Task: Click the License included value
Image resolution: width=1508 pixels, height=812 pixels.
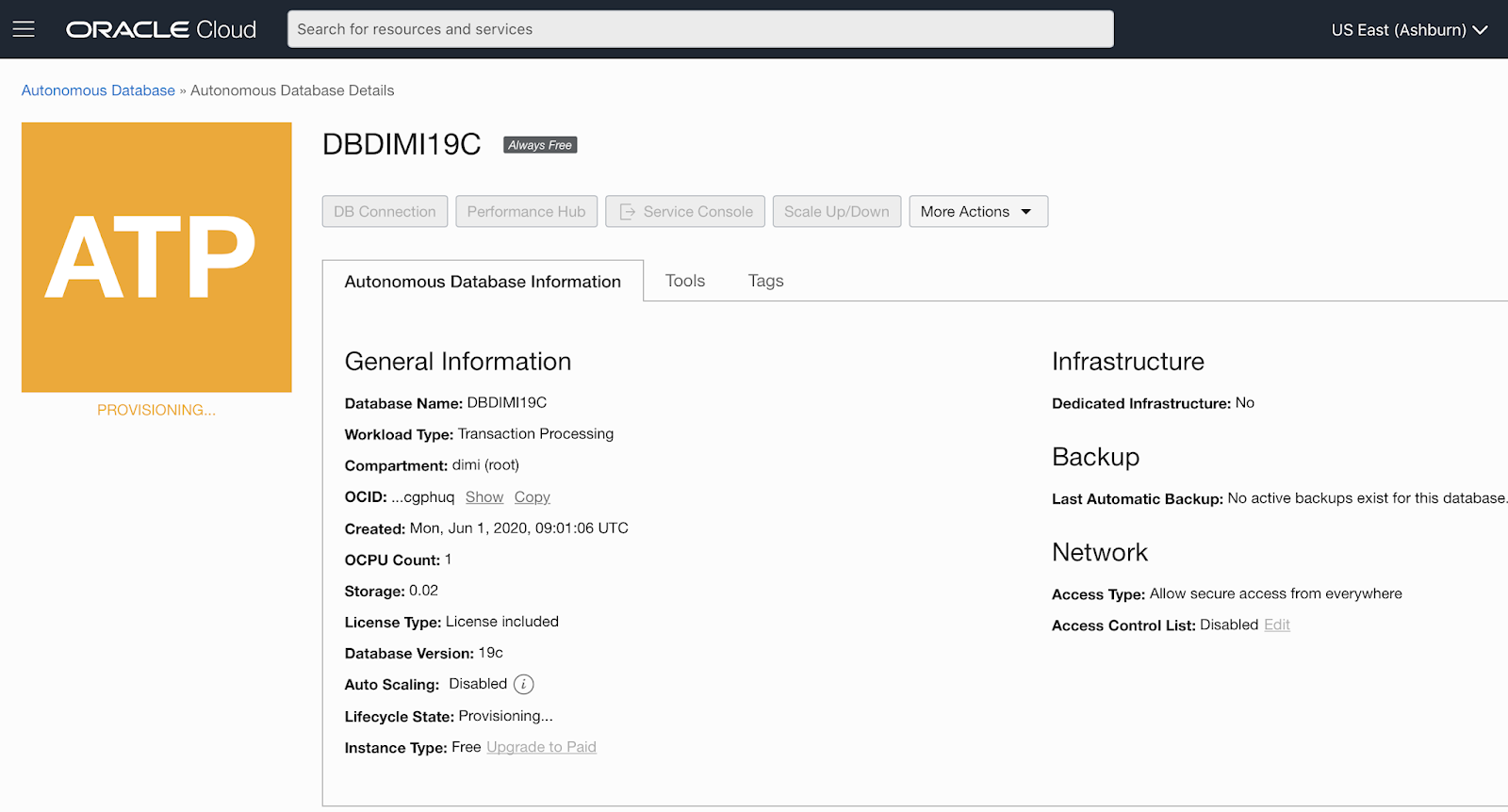Action: 502,622
